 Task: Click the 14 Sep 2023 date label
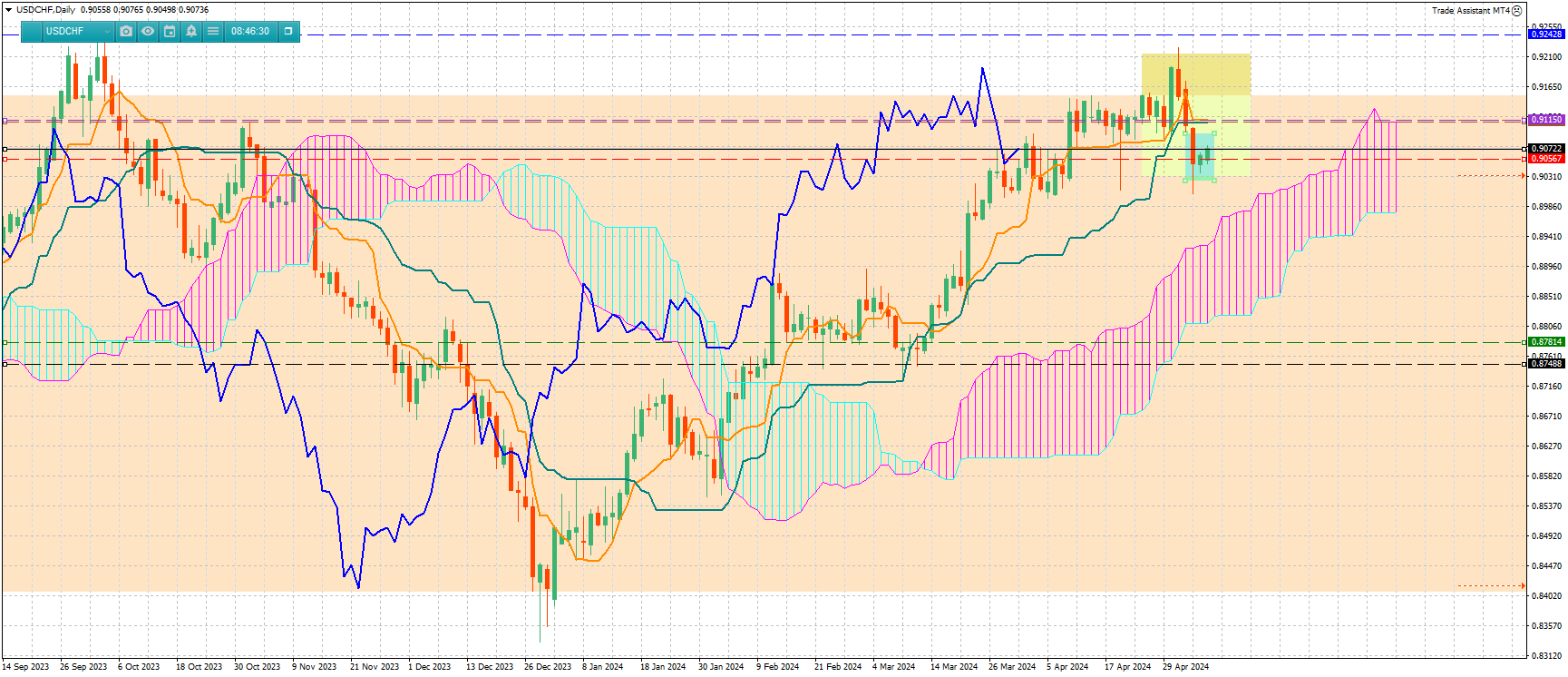pyautogui.click(x=25, y=667)
